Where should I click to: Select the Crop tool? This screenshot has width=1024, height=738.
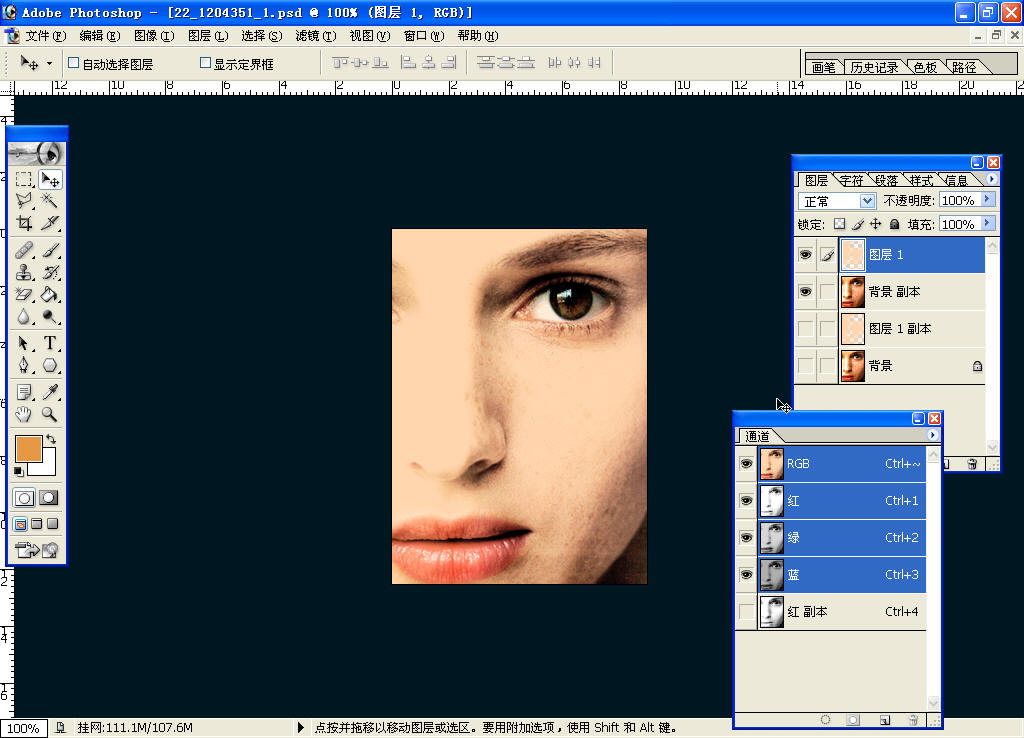coord(24,223)
